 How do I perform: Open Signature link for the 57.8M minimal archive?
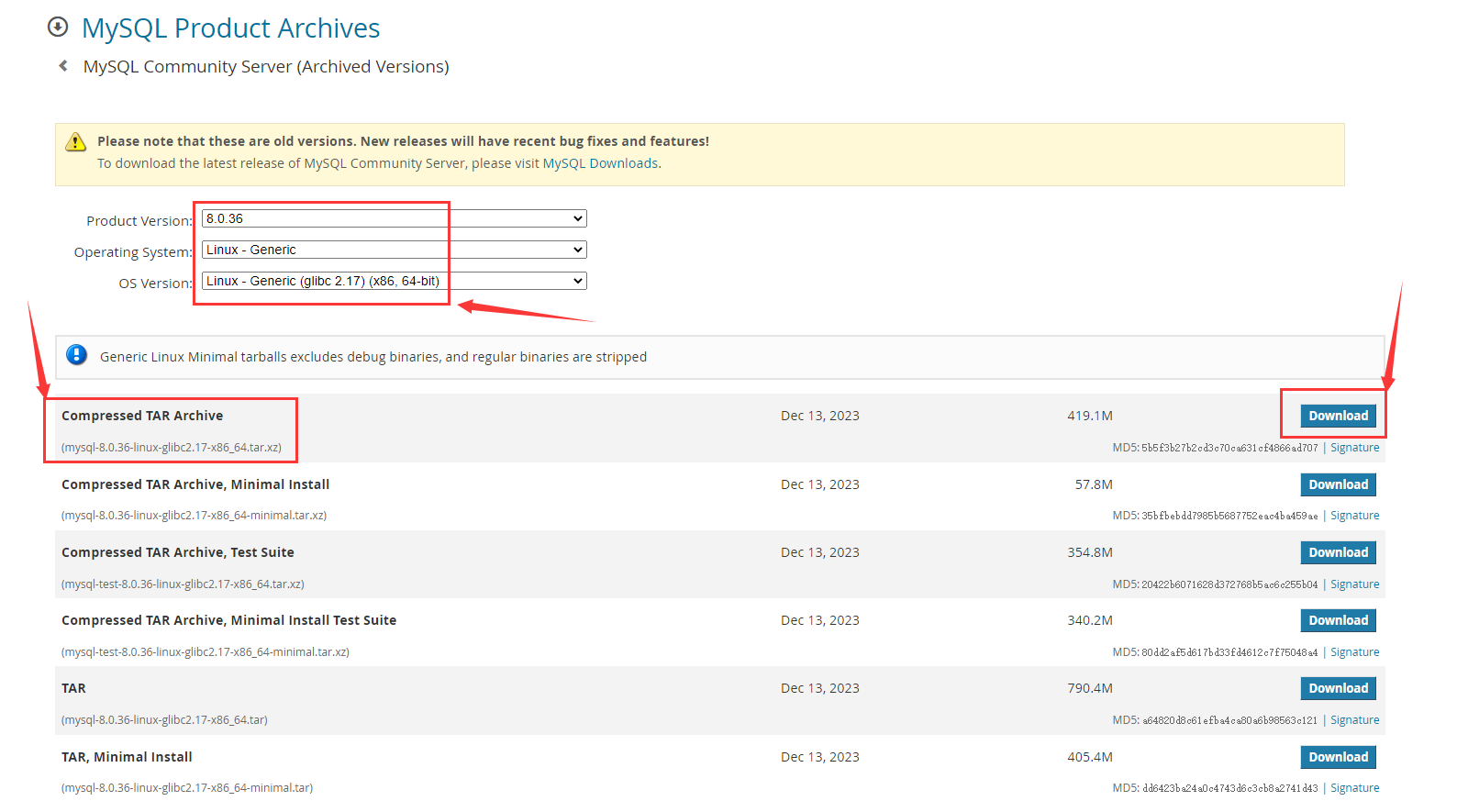1355,516
